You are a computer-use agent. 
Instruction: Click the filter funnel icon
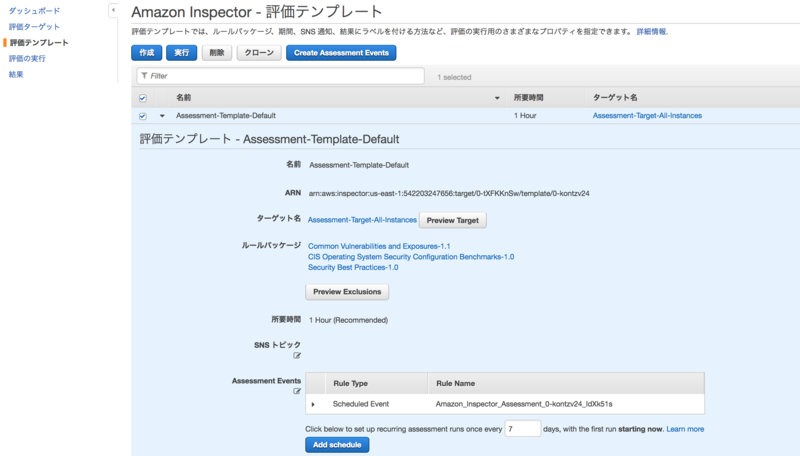click(144, 75)
